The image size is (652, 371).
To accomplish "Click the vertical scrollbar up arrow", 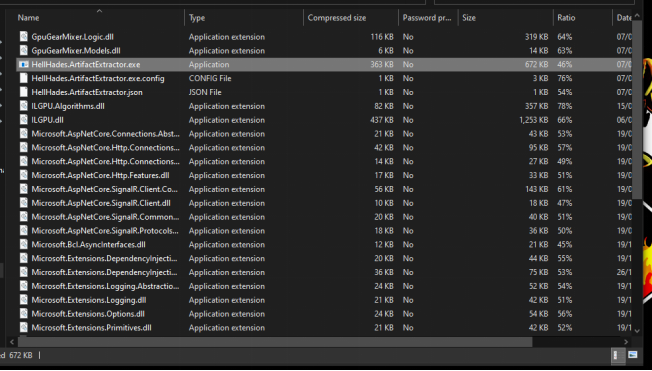I will coord(637,16).
